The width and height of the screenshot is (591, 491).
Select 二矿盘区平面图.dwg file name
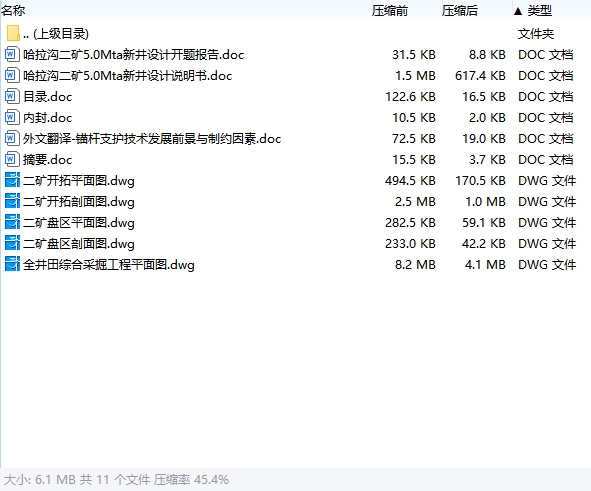(79, 223)
